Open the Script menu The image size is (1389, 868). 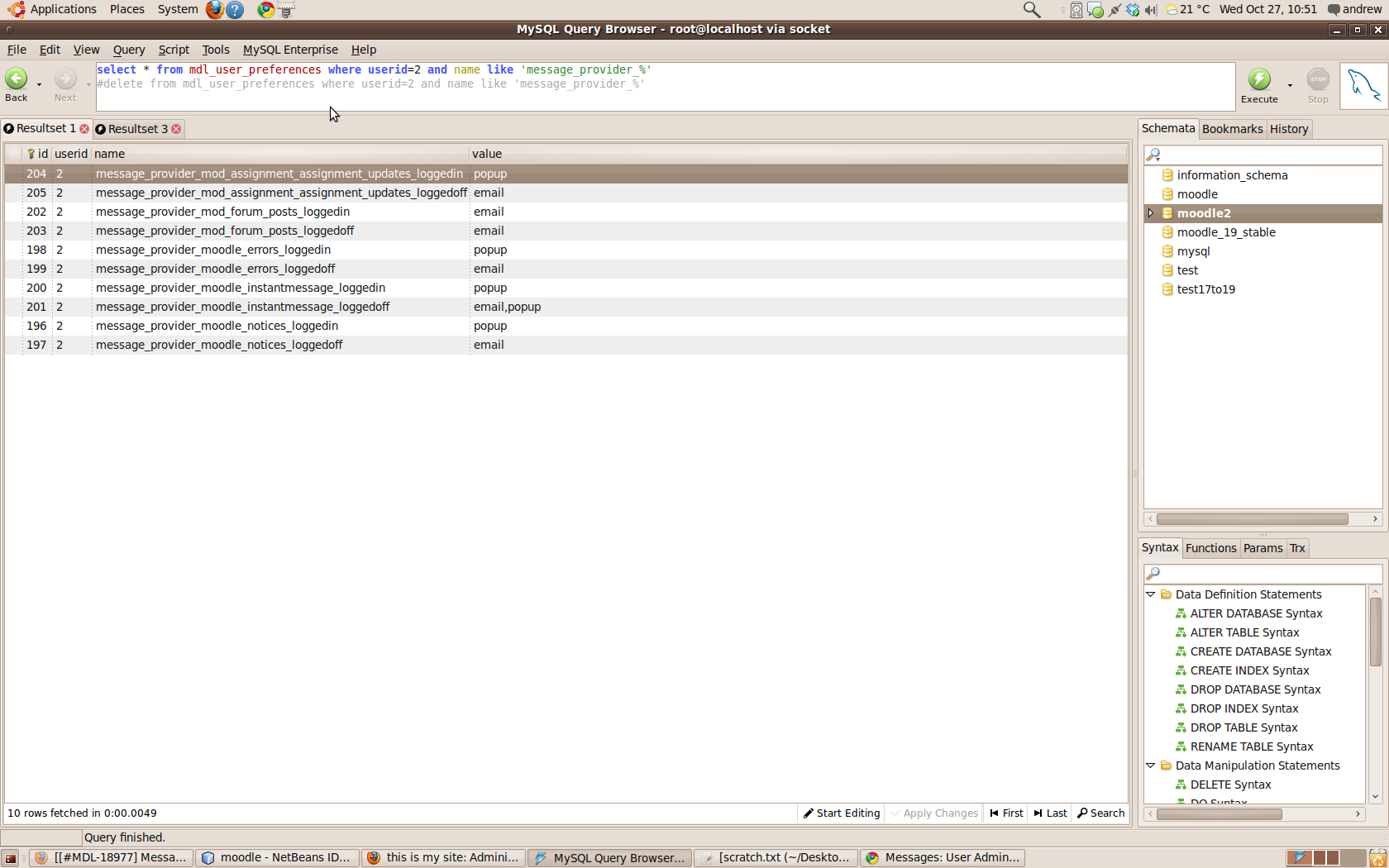pyautogui.click(x=174, y=50)
